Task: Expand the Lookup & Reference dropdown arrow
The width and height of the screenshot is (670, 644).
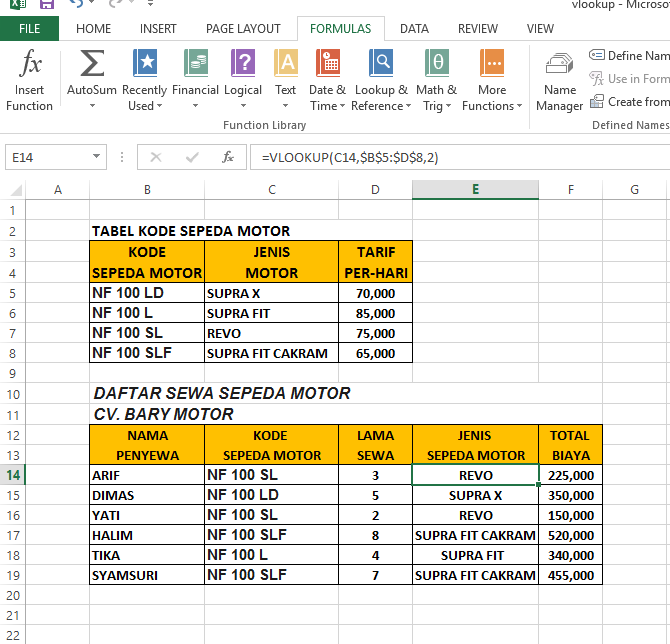Action: click(408, 106)
